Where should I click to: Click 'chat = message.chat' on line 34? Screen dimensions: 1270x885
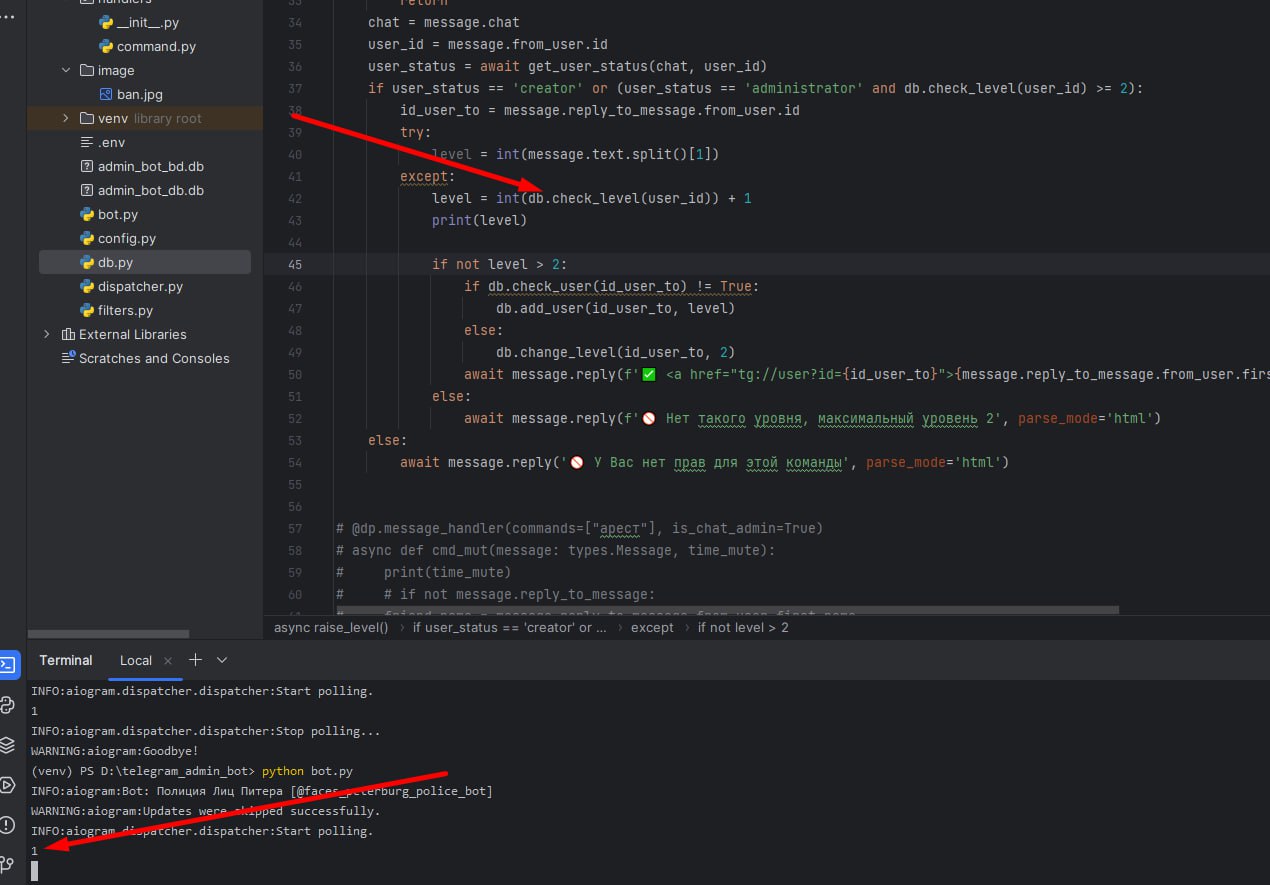coord(444,22)
